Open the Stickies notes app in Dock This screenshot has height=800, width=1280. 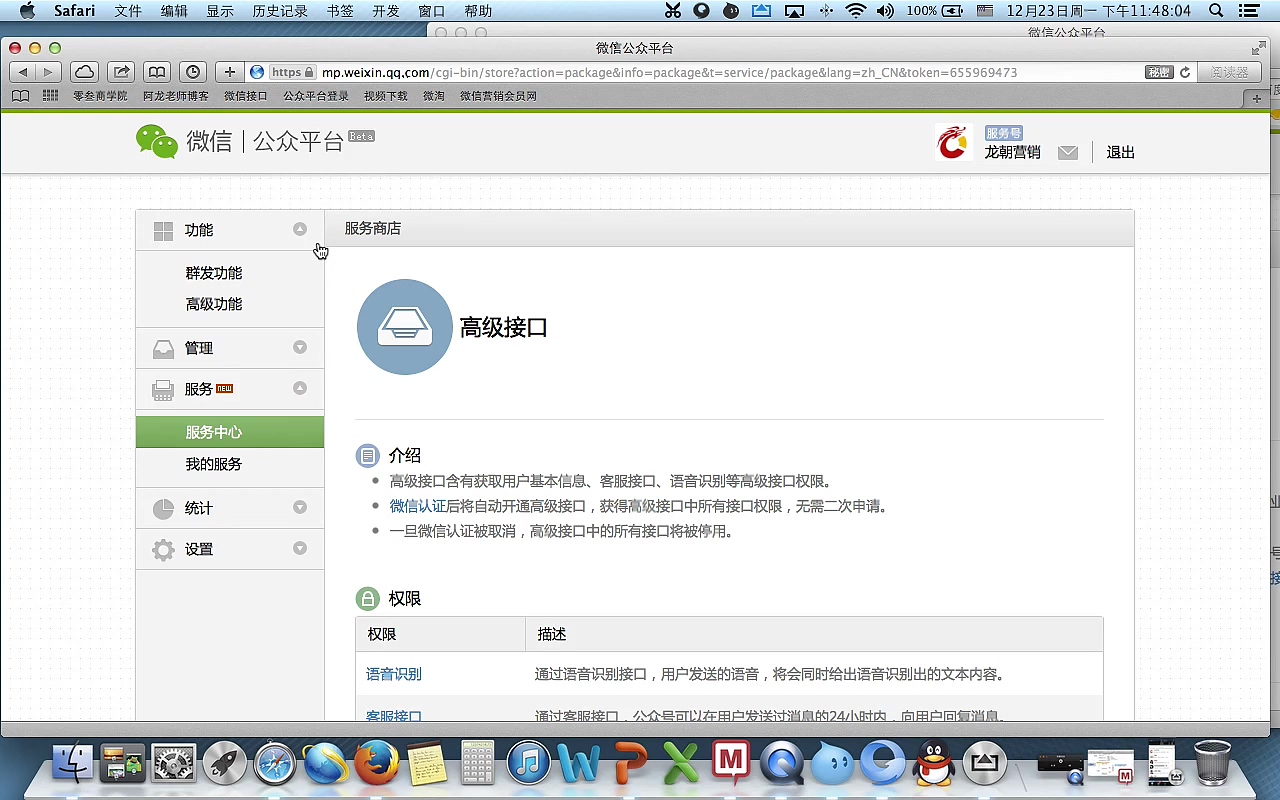click(427, 765)
